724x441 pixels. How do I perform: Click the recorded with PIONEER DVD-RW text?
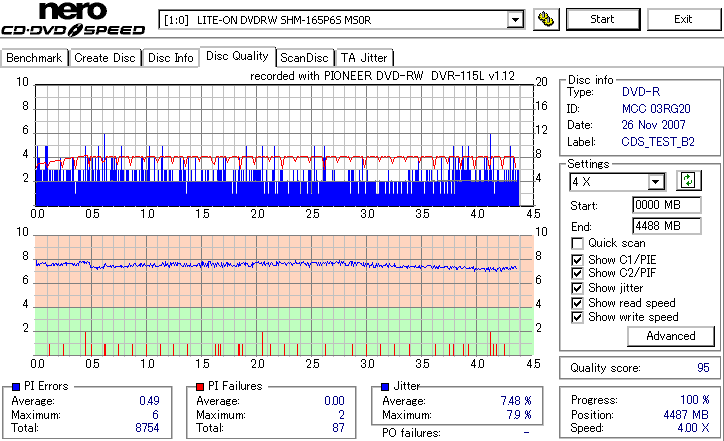tap(382, 76)
